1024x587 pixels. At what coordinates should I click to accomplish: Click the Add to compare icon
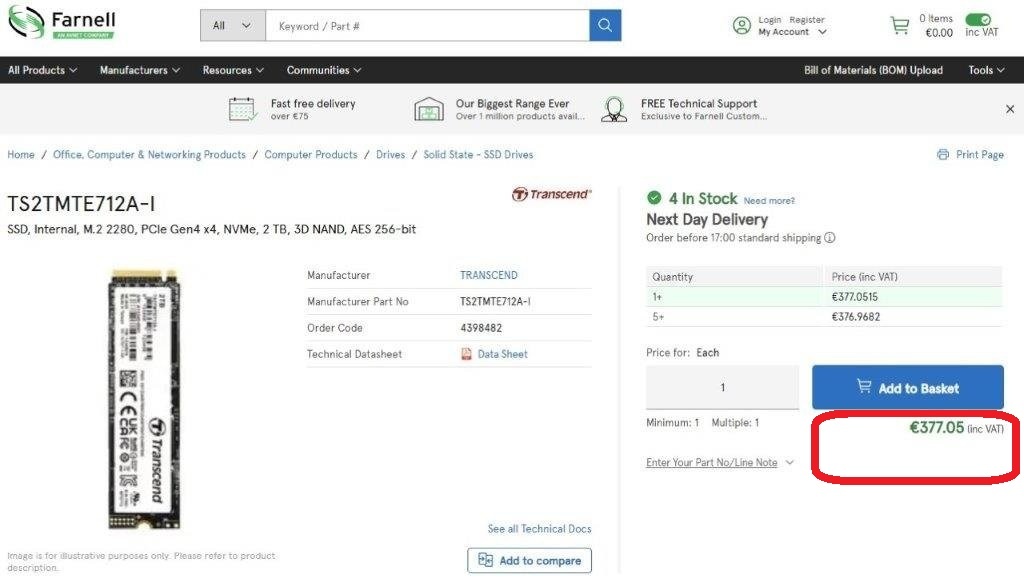pyautogui.click(x=485, y=560)
